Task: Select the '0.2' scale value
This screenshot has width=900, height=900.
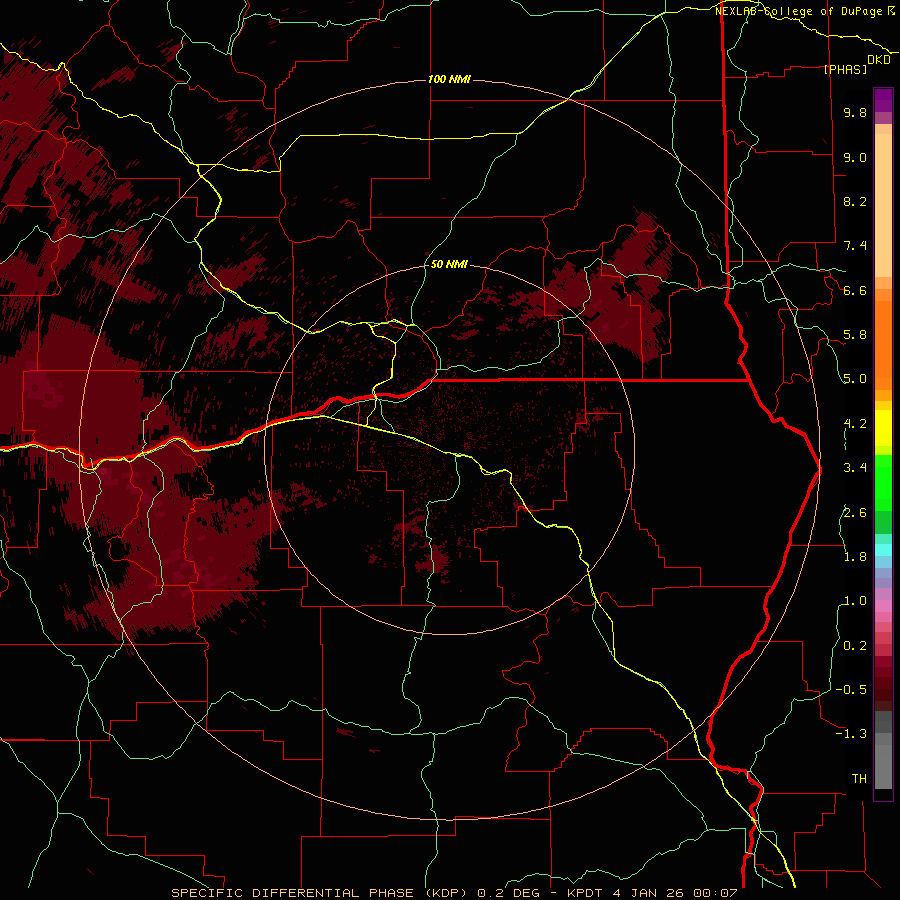Action: (x=855, y=646)
